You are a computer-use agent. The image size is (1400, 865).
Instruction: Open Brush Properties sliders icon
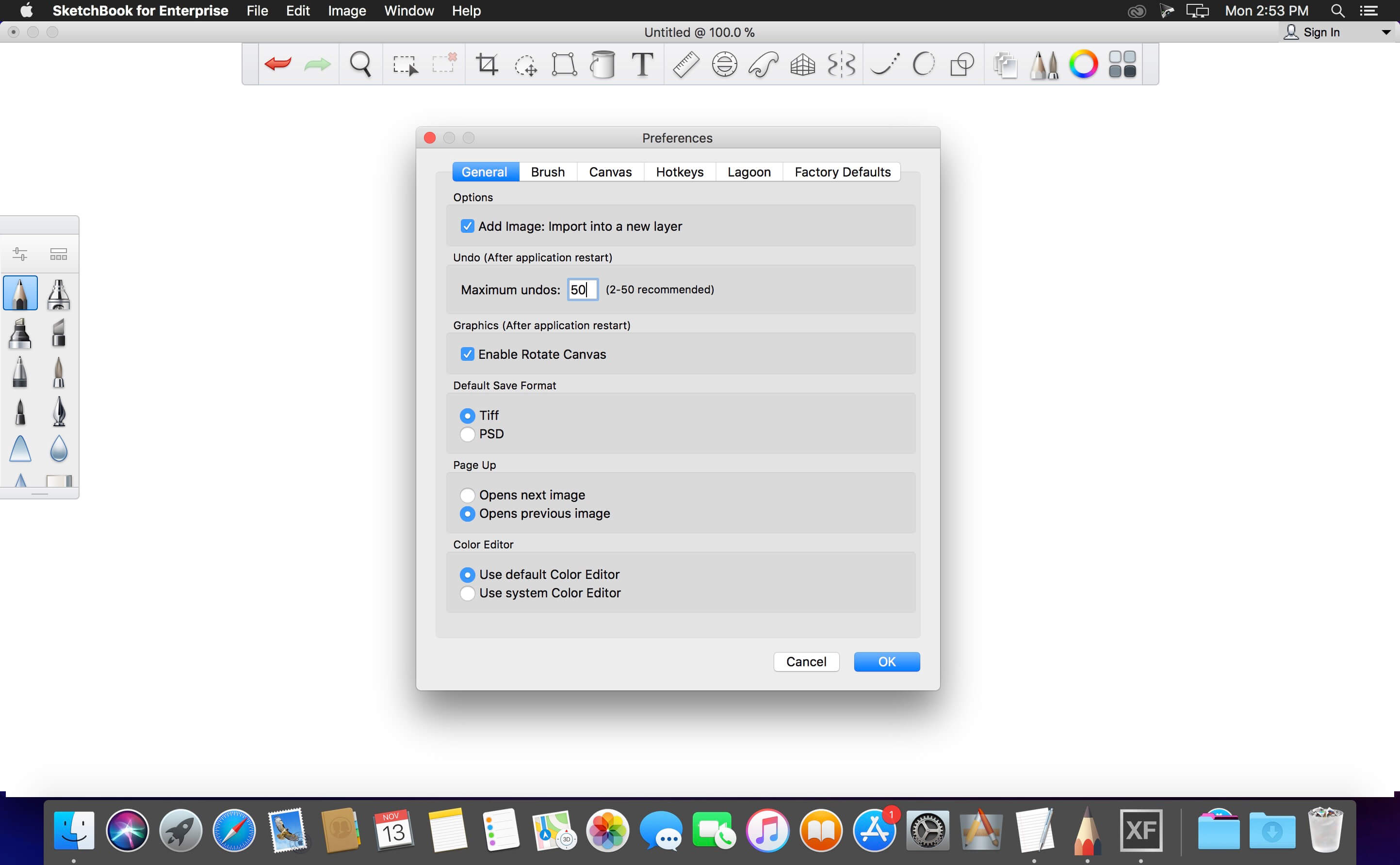20,254
